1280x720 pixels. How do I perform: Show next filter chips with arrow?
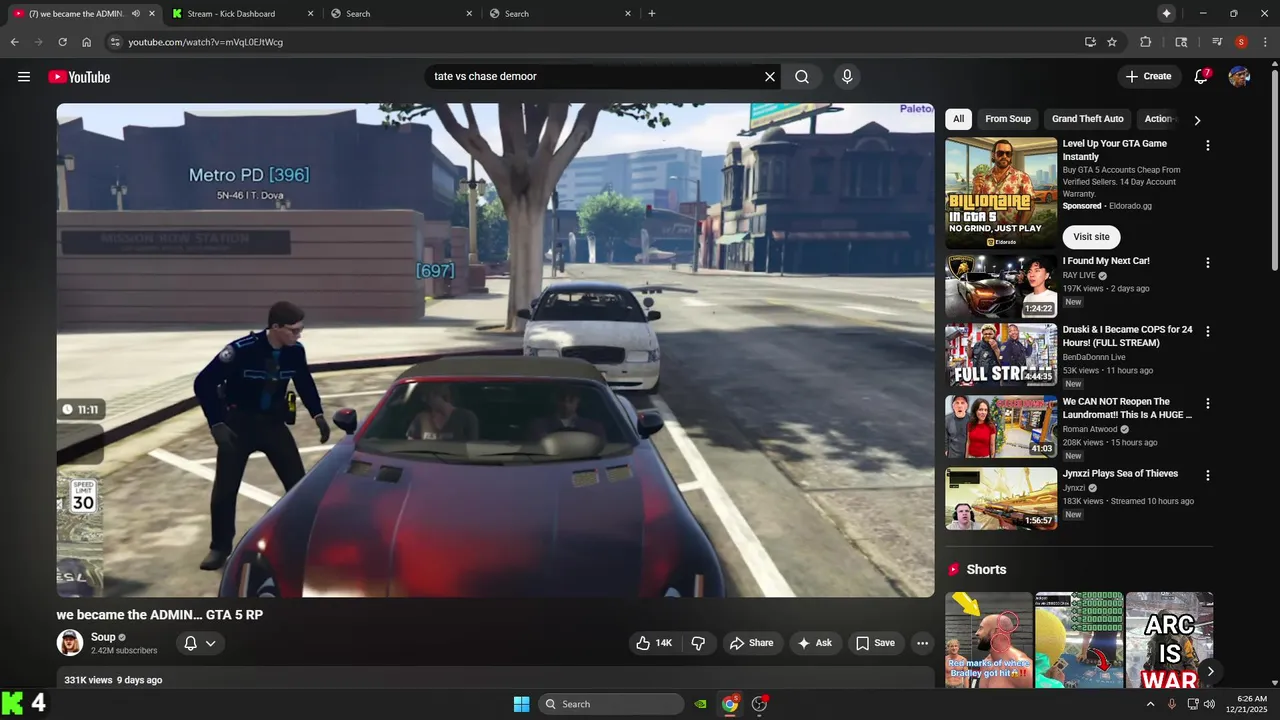pos(1197,120)
